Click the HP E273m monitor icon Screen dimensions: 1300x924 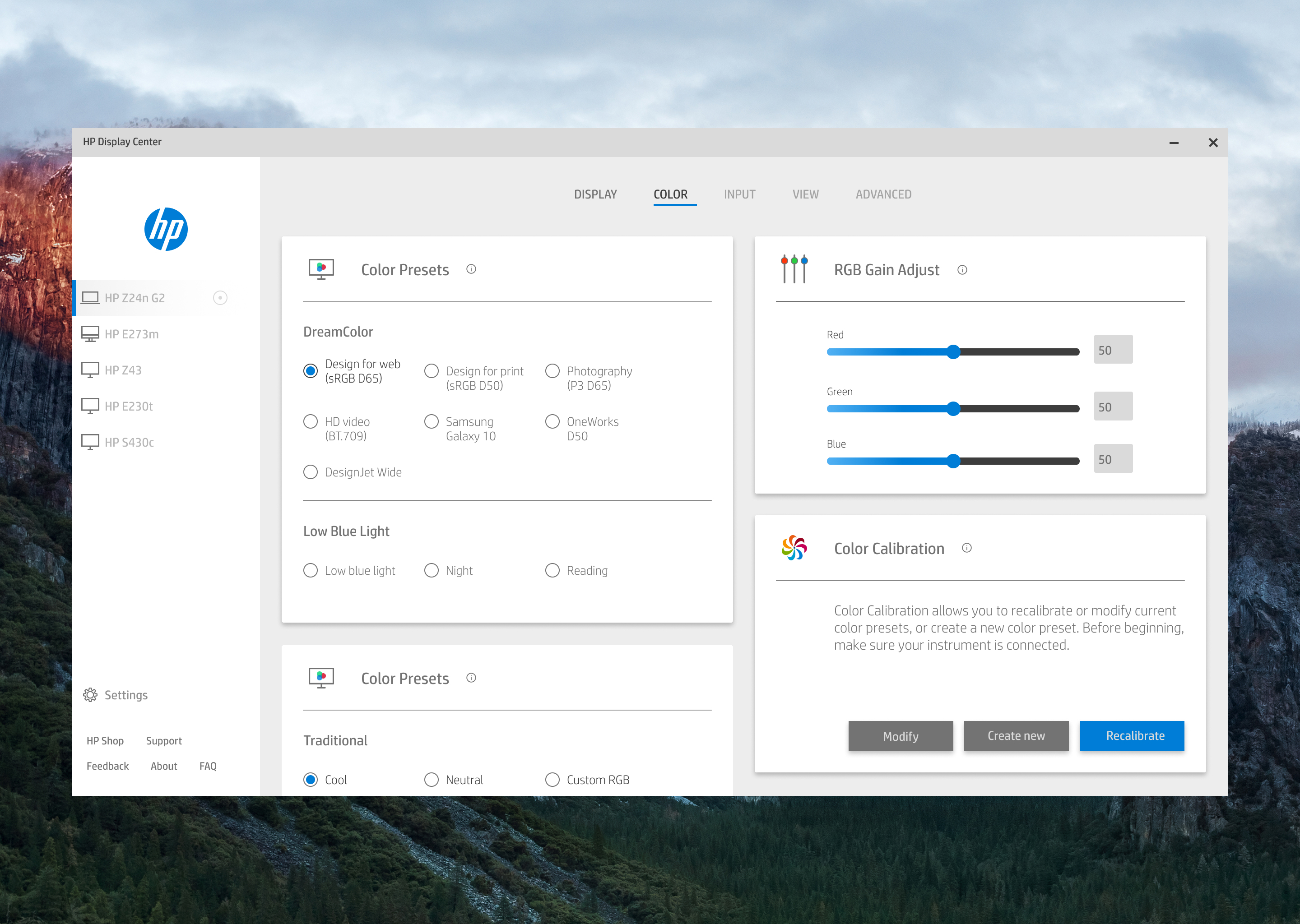[x=90, y=334]
